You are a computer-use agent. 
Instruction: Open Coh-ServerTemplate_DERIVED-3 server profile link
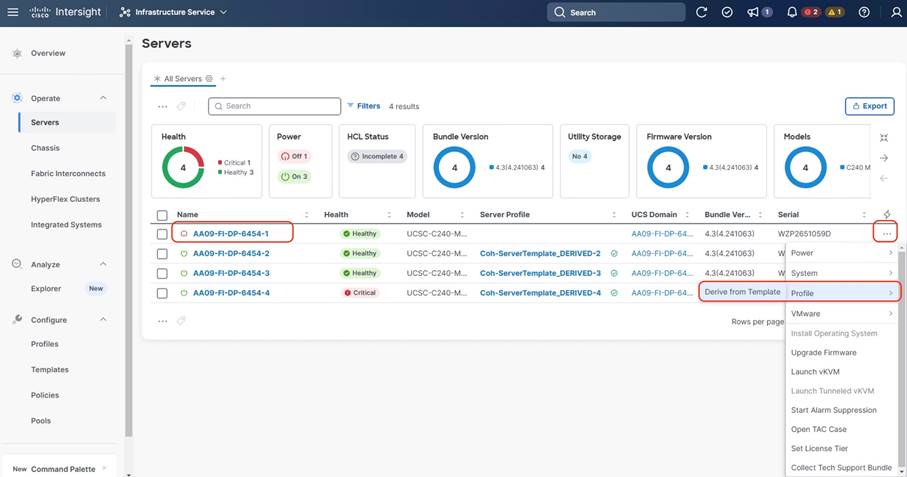[x=540, y=273]
